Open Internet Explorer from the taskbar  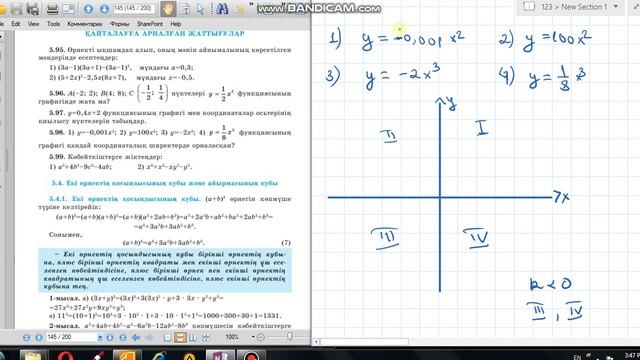pyautogui.click(x=158, y=355)
